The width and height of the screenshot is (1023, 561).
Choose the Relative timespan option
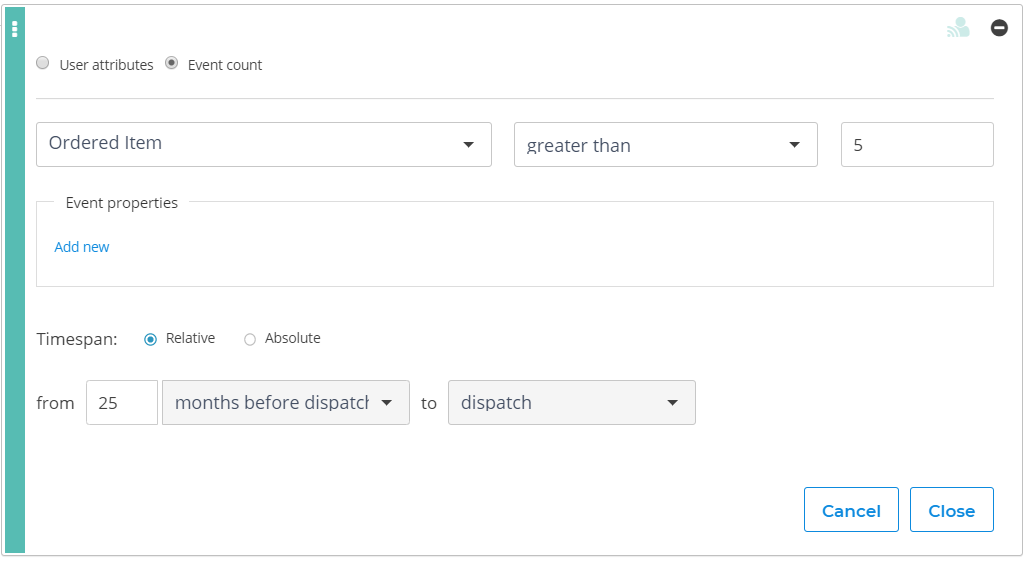click(x=151, y=339)
